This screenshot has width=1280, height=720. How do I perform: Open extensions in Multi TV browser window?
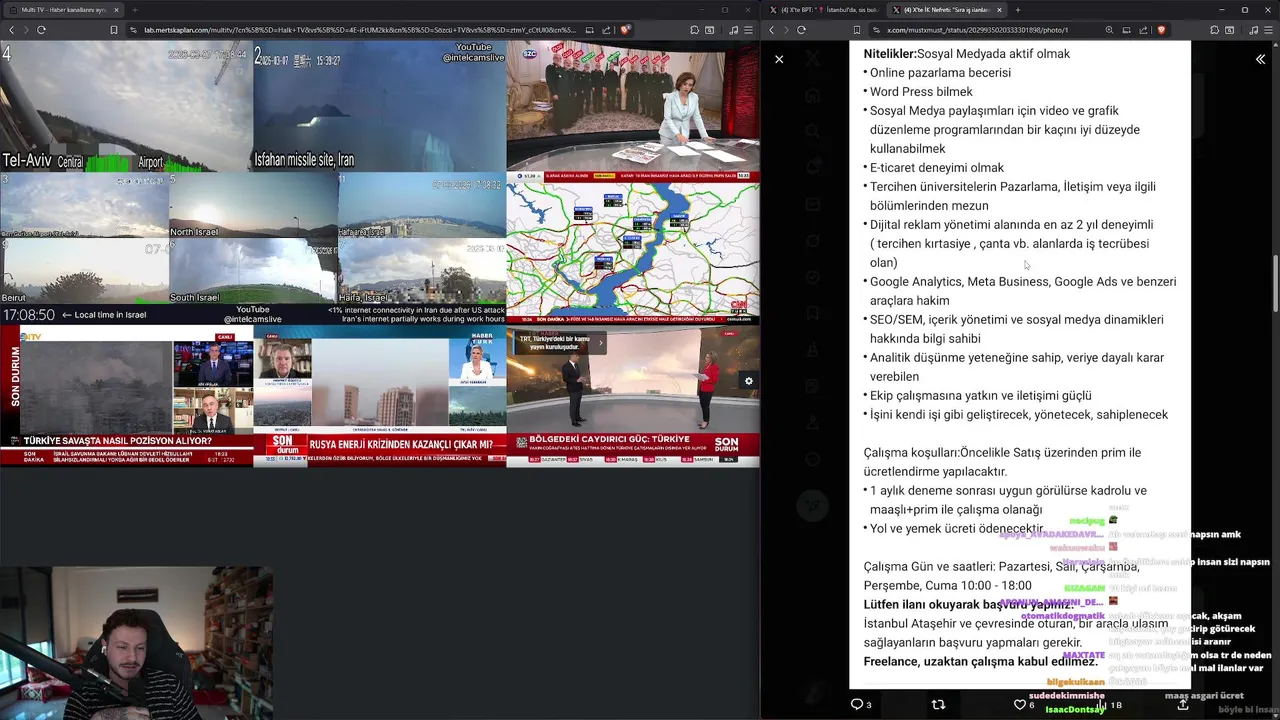[694, 30]
